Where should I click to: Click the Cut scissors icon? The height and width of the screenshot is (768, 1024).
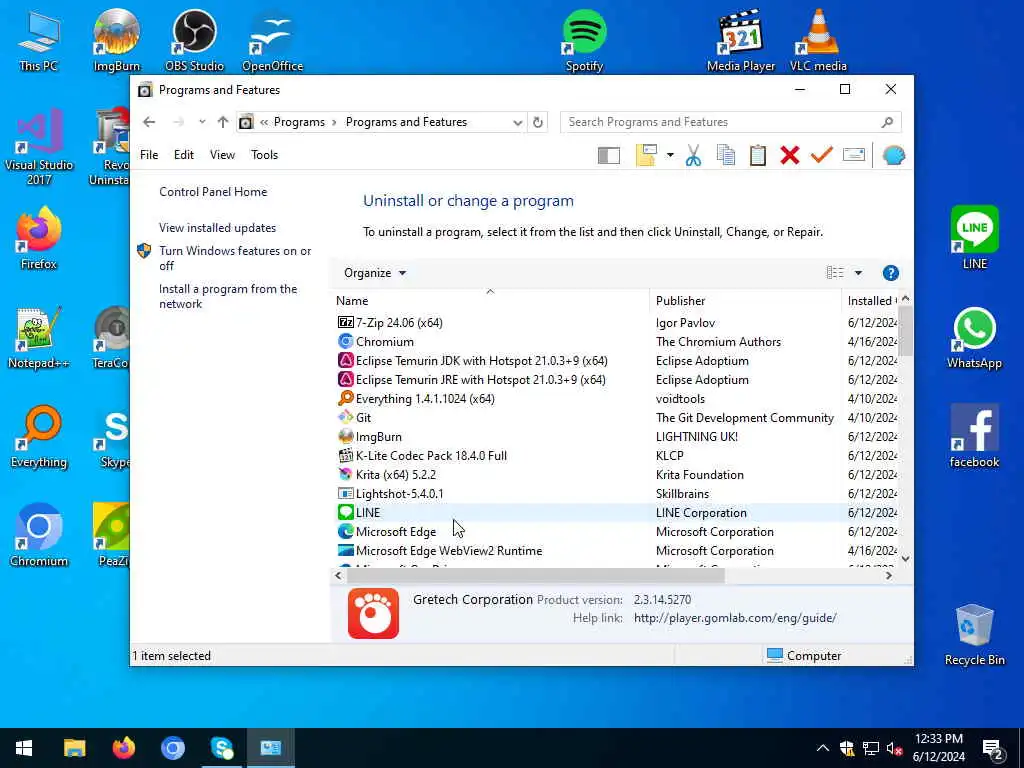[694, 155]
